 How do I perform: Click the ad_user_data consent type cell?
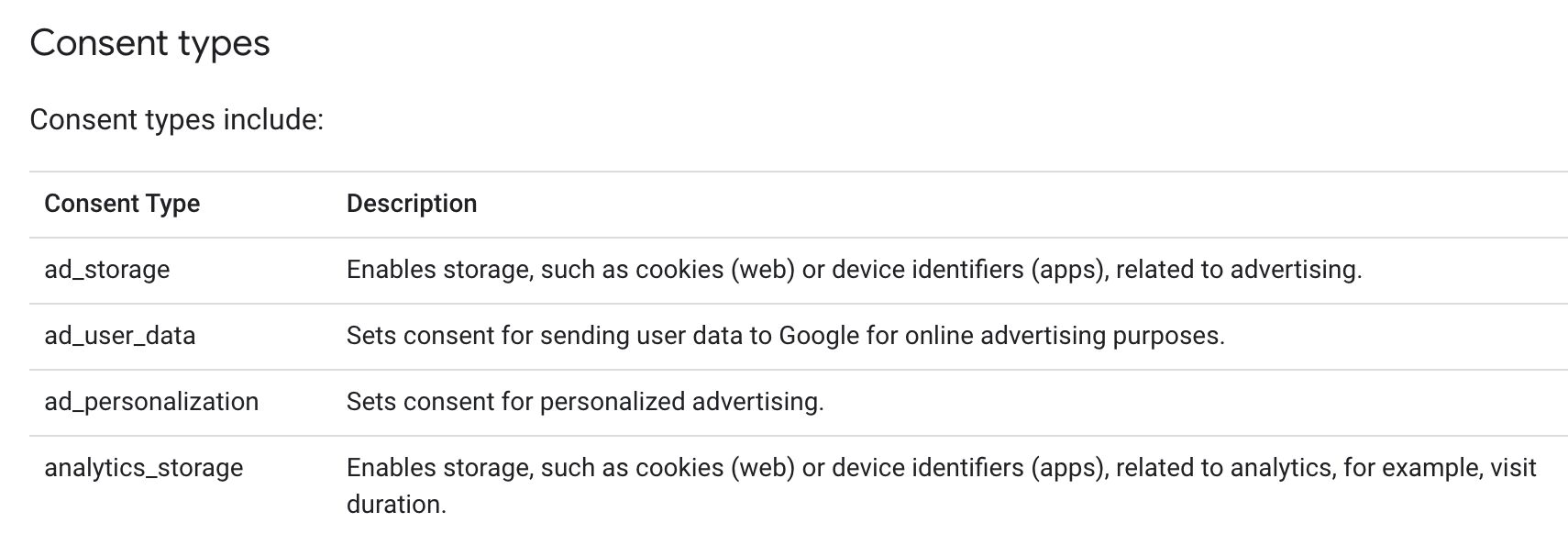pos(120,335)
